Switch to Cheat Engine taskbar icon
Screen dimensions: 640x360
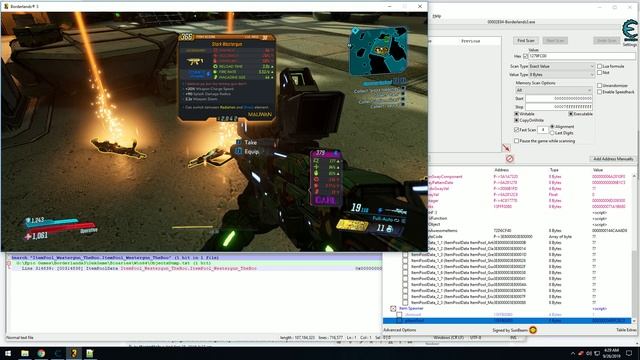(58, 353)
